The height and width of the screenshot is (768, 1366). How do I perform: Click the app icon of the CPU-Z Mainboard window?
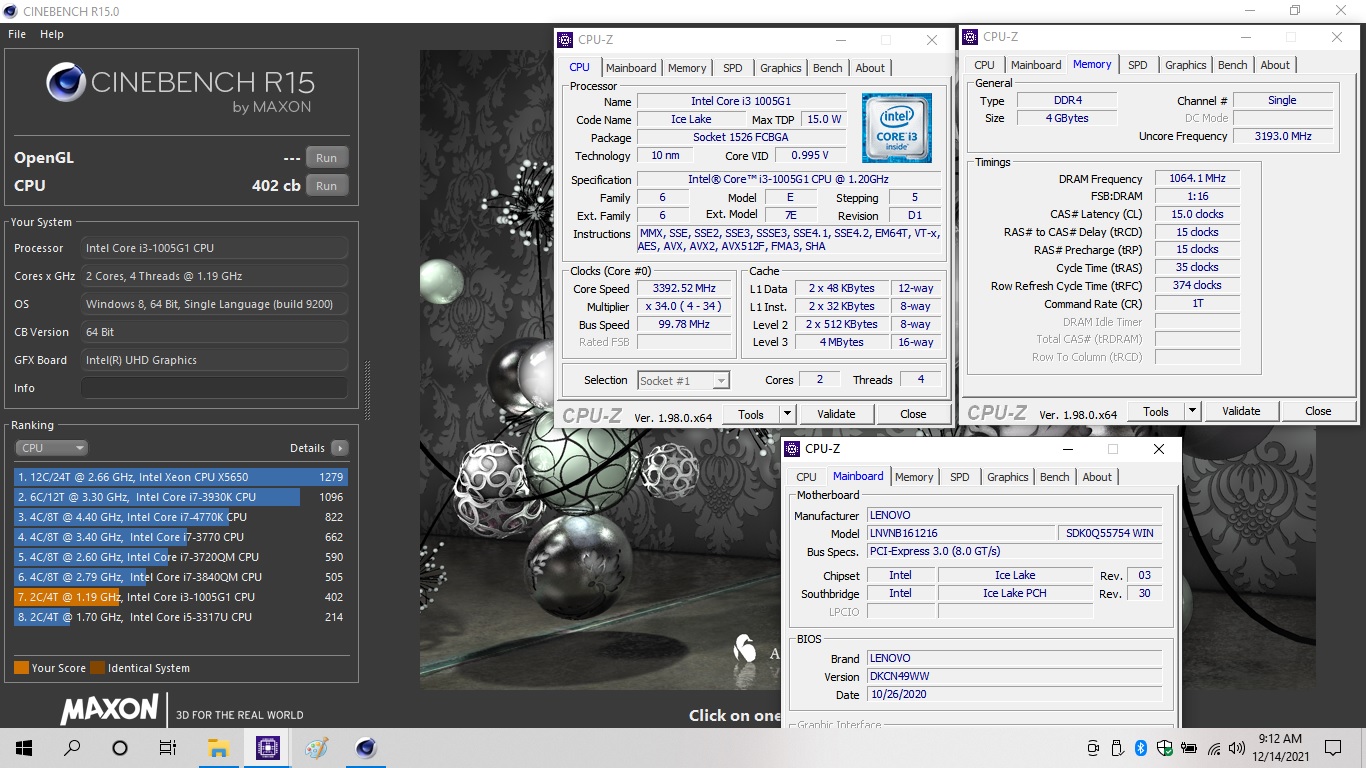click(x=792, y=449)
